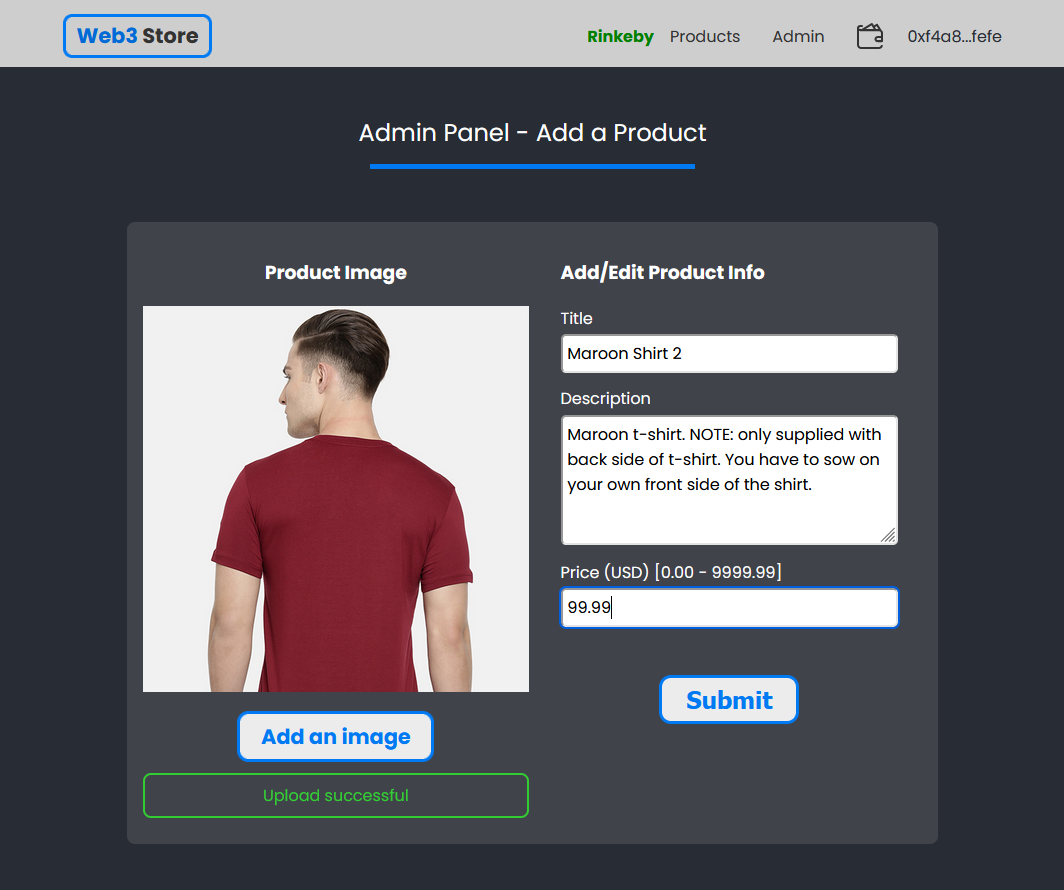Click the Price input showing 99.99

[729, 608]
